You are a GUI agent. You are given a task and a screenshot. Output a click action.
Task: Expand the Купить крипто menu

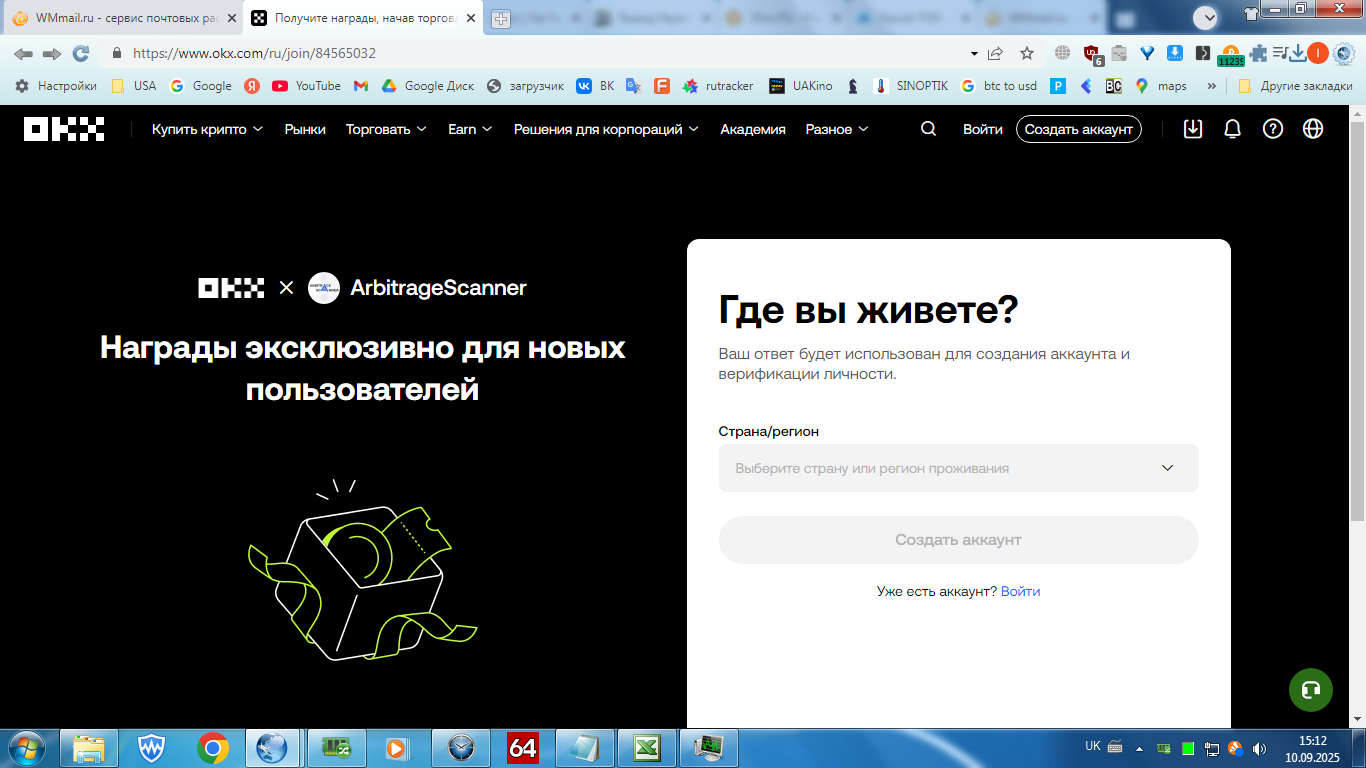[x=208, y=129]
